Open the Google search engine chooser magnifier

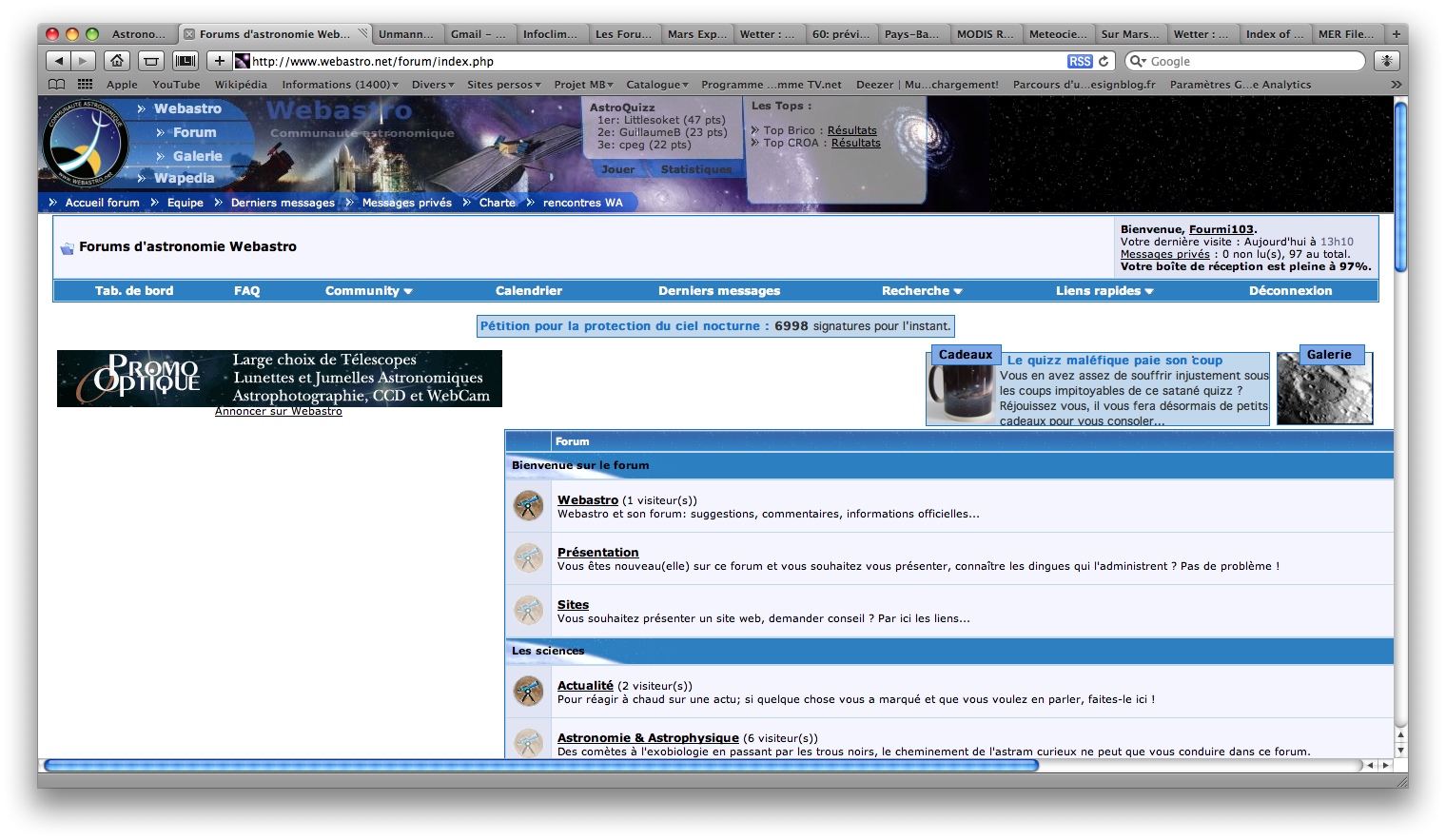(x=1138, y=61)
